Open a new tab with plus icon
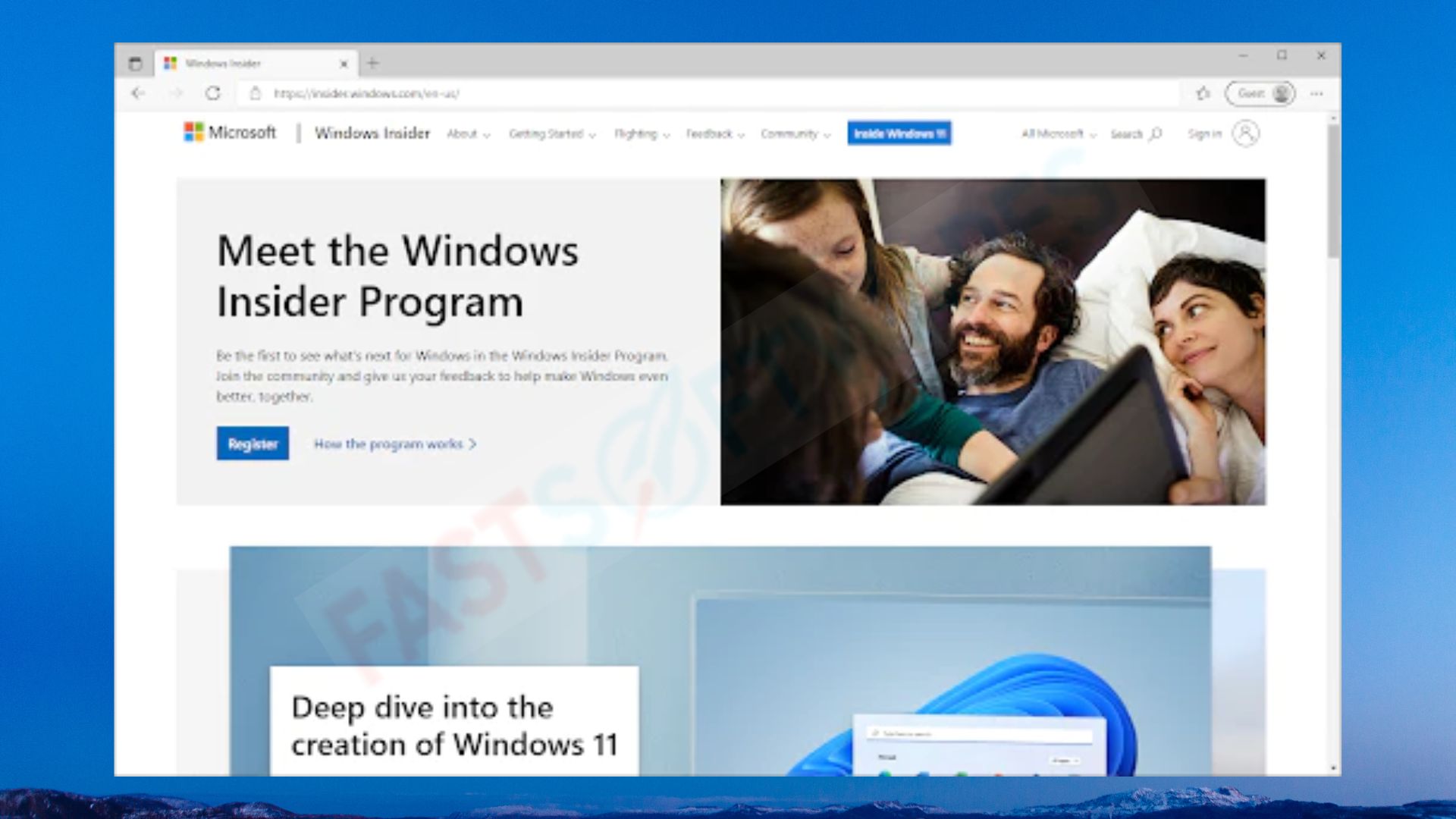This screenshot has height=819, width=1456. tap(372, 64)
